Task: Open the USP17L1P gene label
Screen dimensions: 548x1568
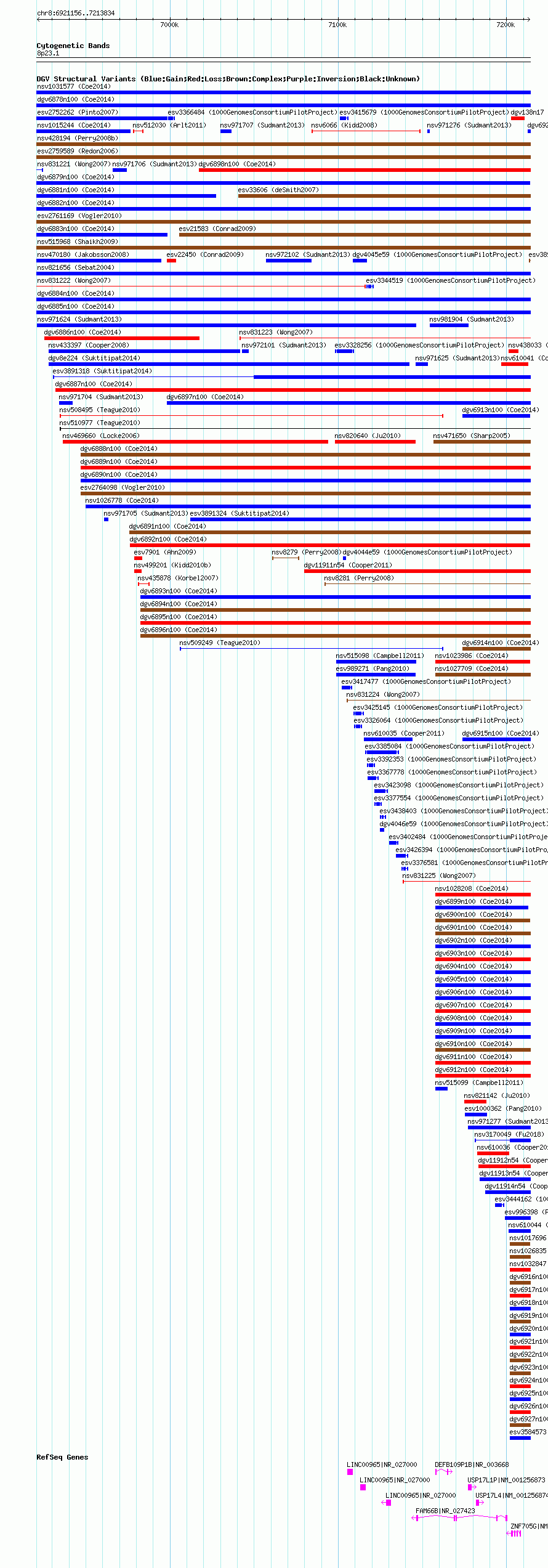Action: (506, 1480)
